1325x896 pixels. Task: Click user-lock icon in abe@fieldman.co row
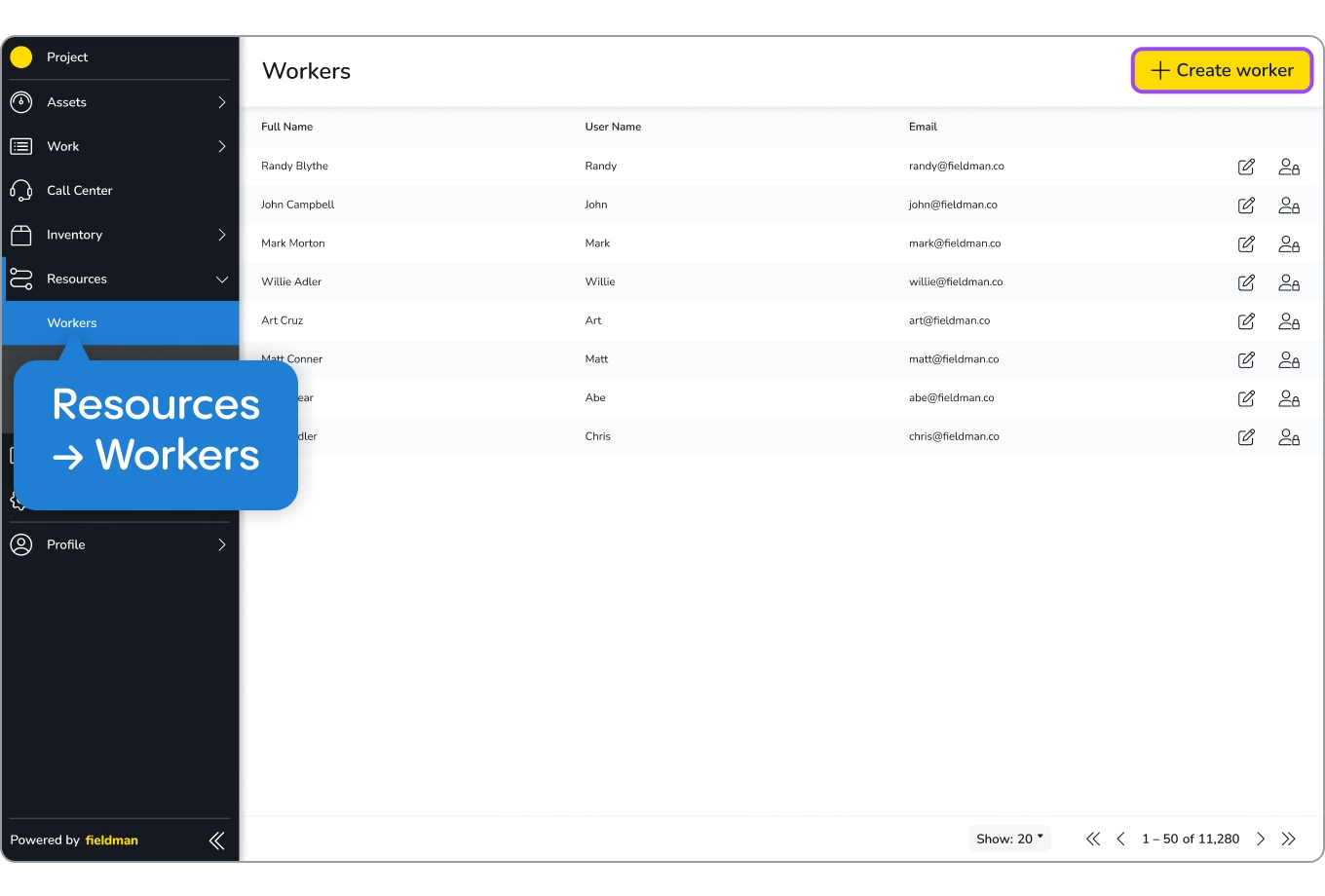(1289, 398)
